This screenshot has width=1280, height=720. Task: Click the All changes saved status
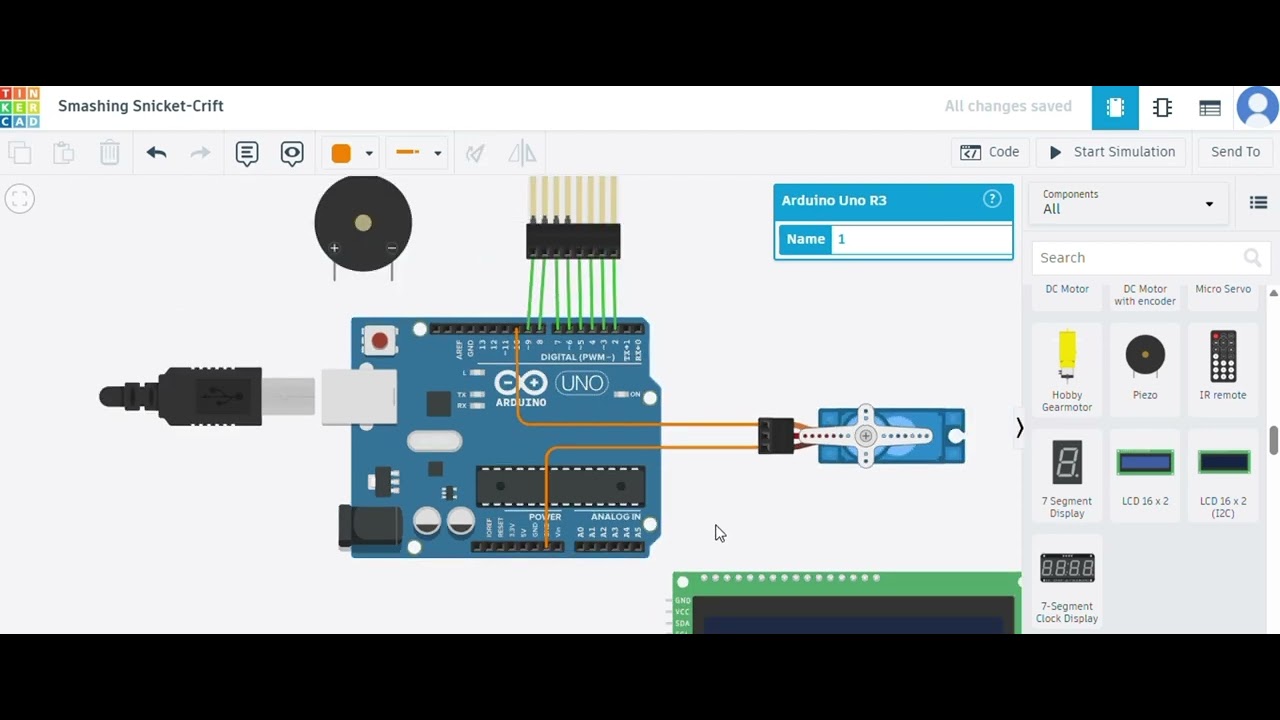coord(1008,106)
